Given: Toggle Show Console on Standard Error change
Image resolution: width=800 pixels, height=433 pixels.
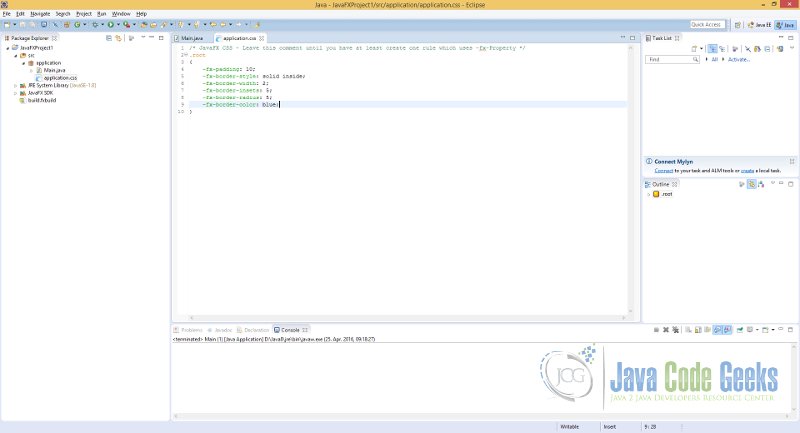Looking at the screenshot, I should [x=728, y=330].
